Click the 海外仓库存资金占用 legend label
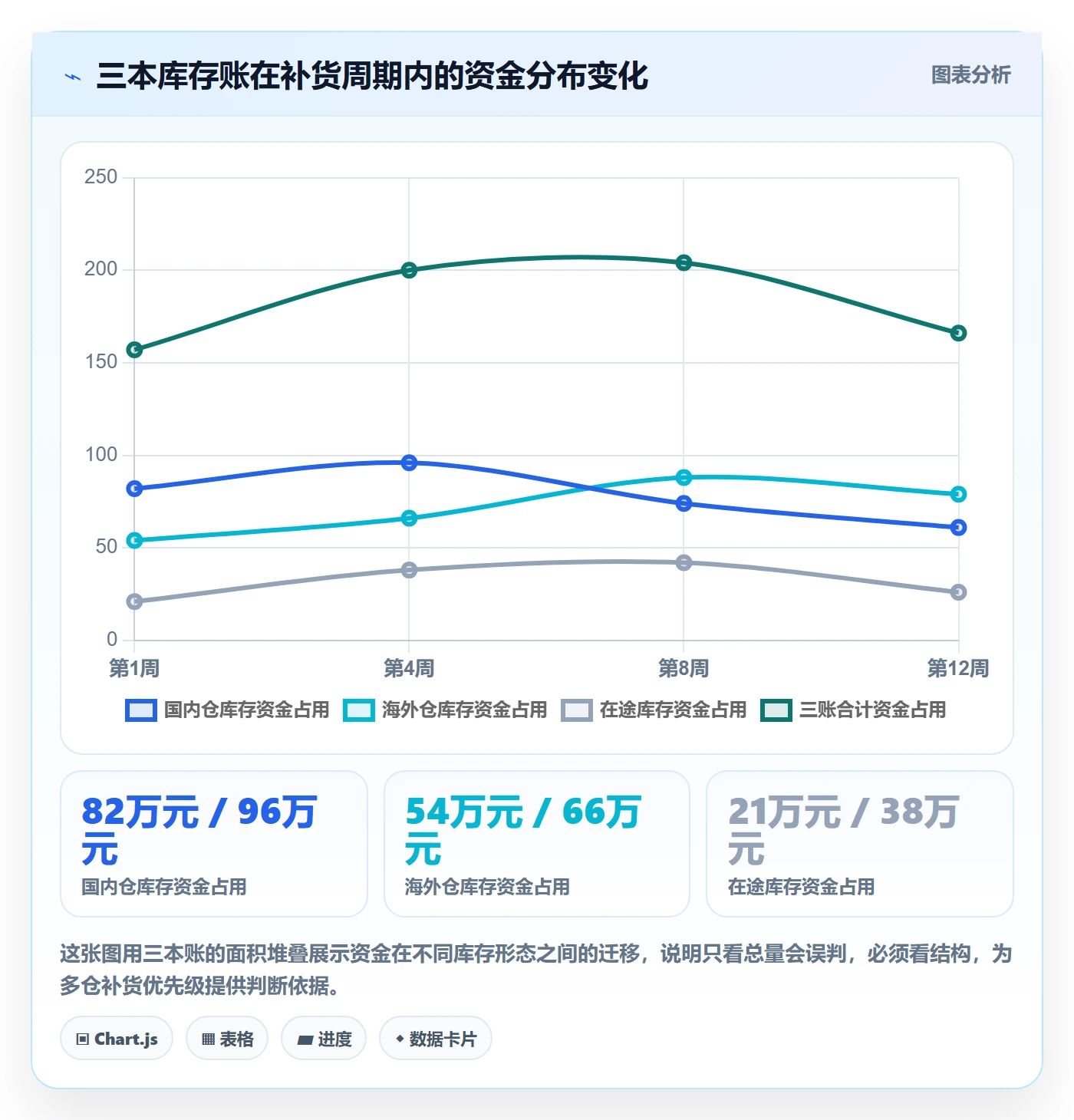1074x1120 pixels. point(464,710)
